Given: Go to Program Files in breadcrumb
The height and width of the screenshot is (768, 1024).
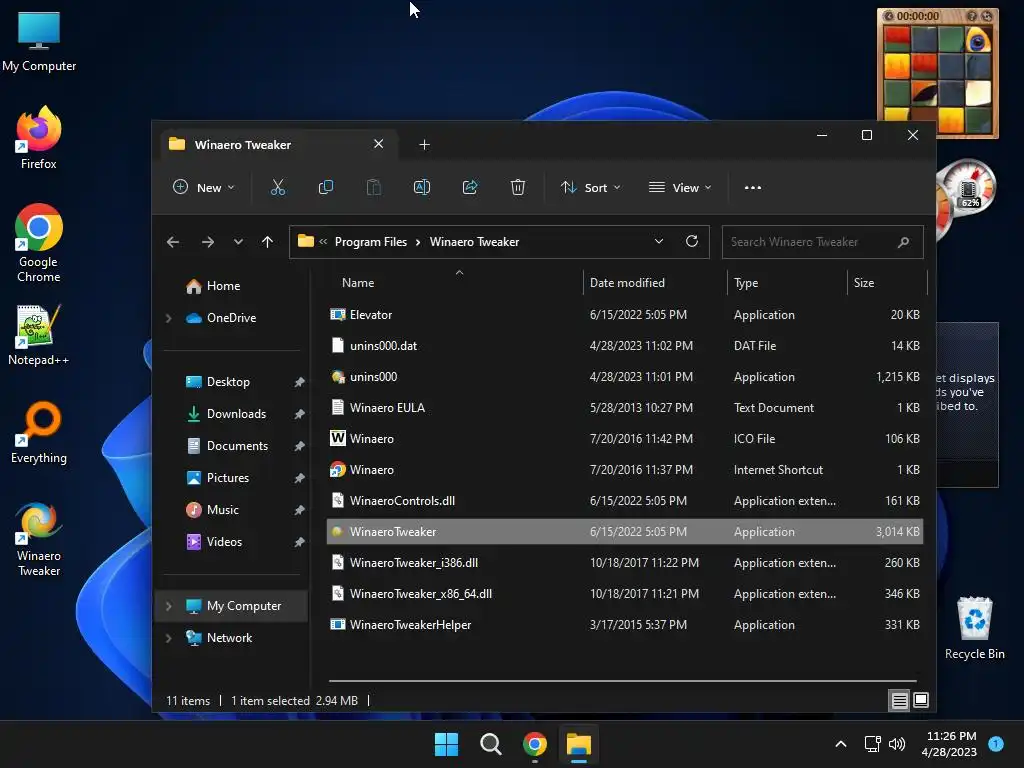Looking at the screenshot, I should pos(370,242).
